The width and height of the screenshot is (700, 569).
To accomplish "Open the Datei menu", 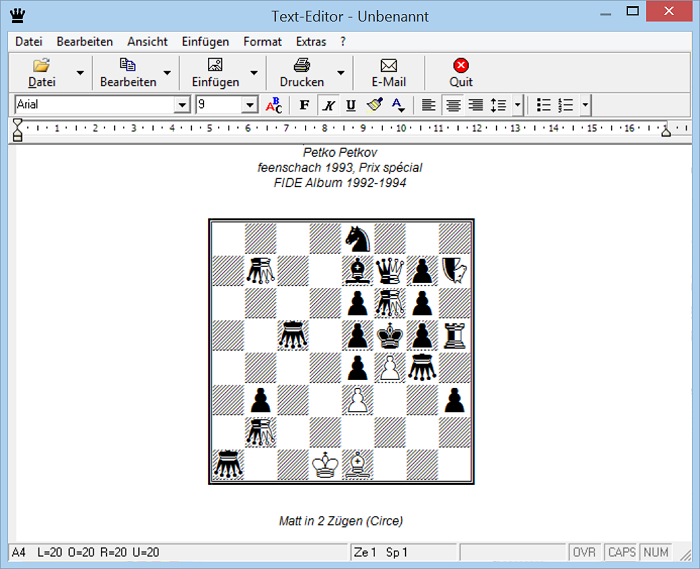I will (29, 42).
